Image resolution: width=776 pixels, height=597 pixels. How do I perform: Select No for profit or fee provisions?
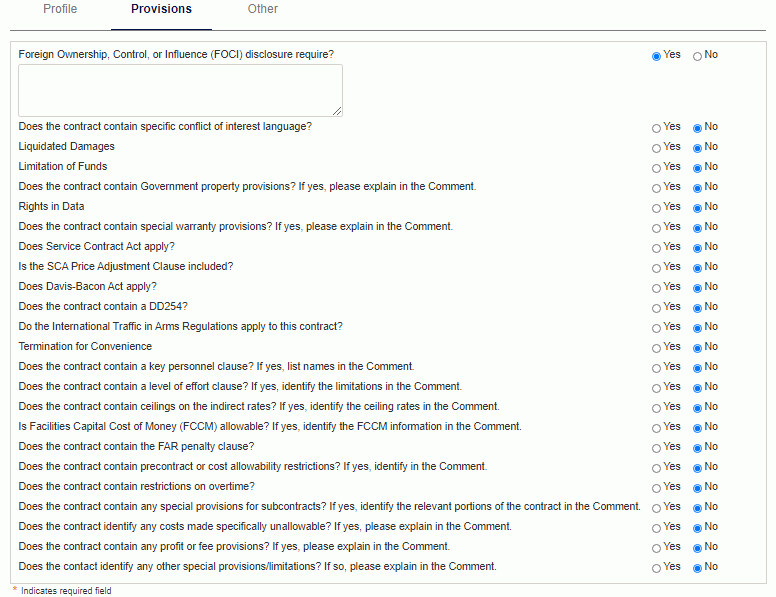[x=697, y=548]
